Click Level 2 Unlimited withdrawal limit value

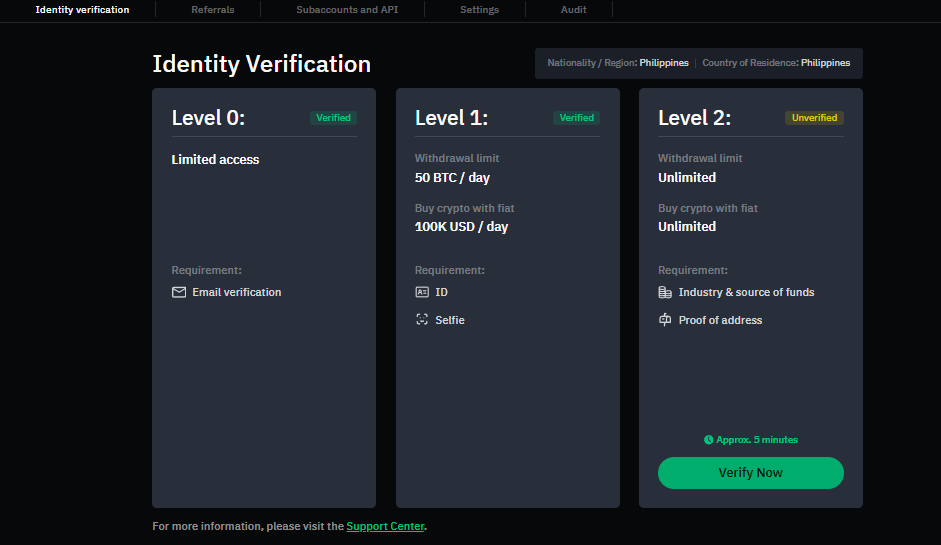click(687, 178)
